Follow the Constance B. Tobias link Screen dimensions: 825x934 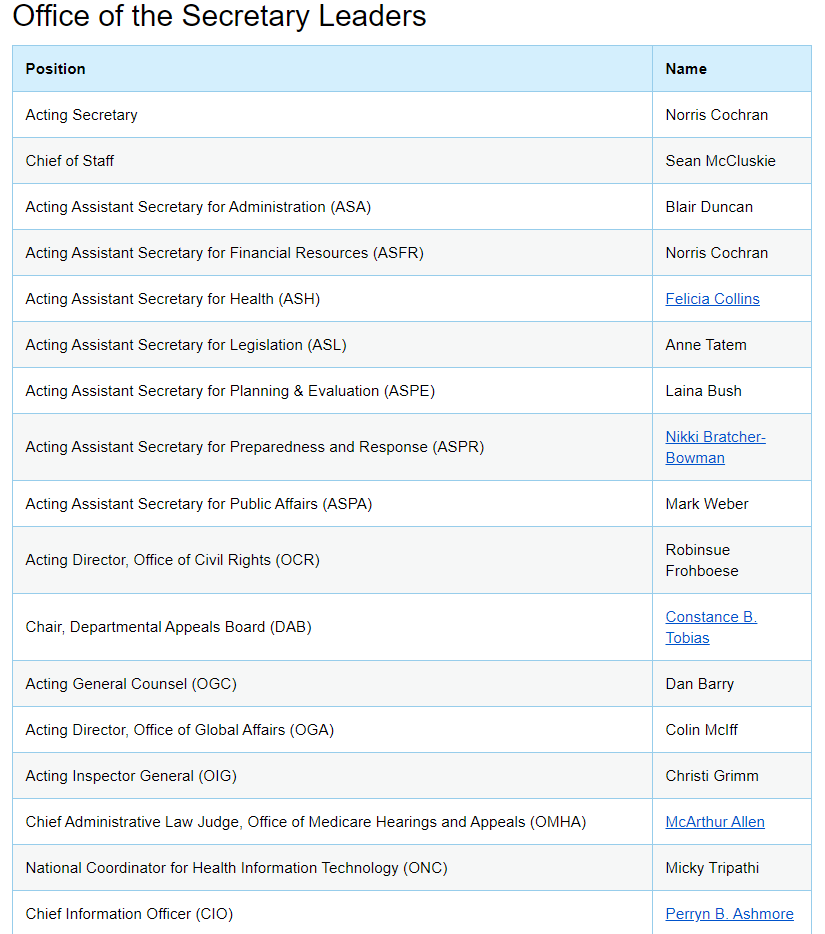(x=711, y=627)
